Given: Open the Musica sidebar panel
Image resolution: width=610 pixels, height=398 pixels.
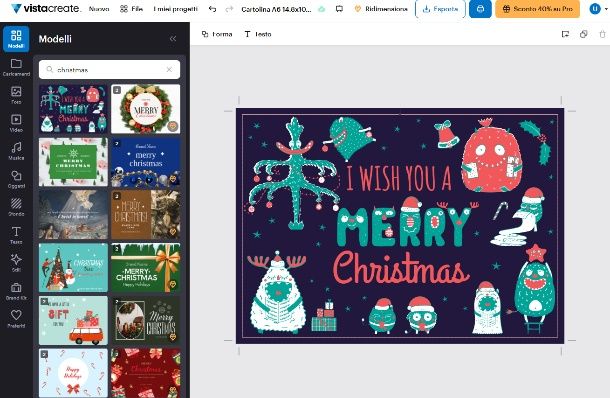Looking at the screenshot, I should click(x=16, y=151).
